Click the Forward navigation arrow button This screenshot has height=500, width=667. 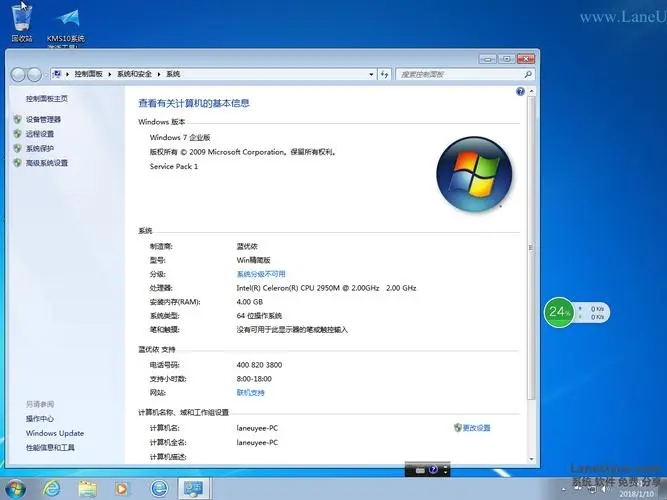coord(34,74)
